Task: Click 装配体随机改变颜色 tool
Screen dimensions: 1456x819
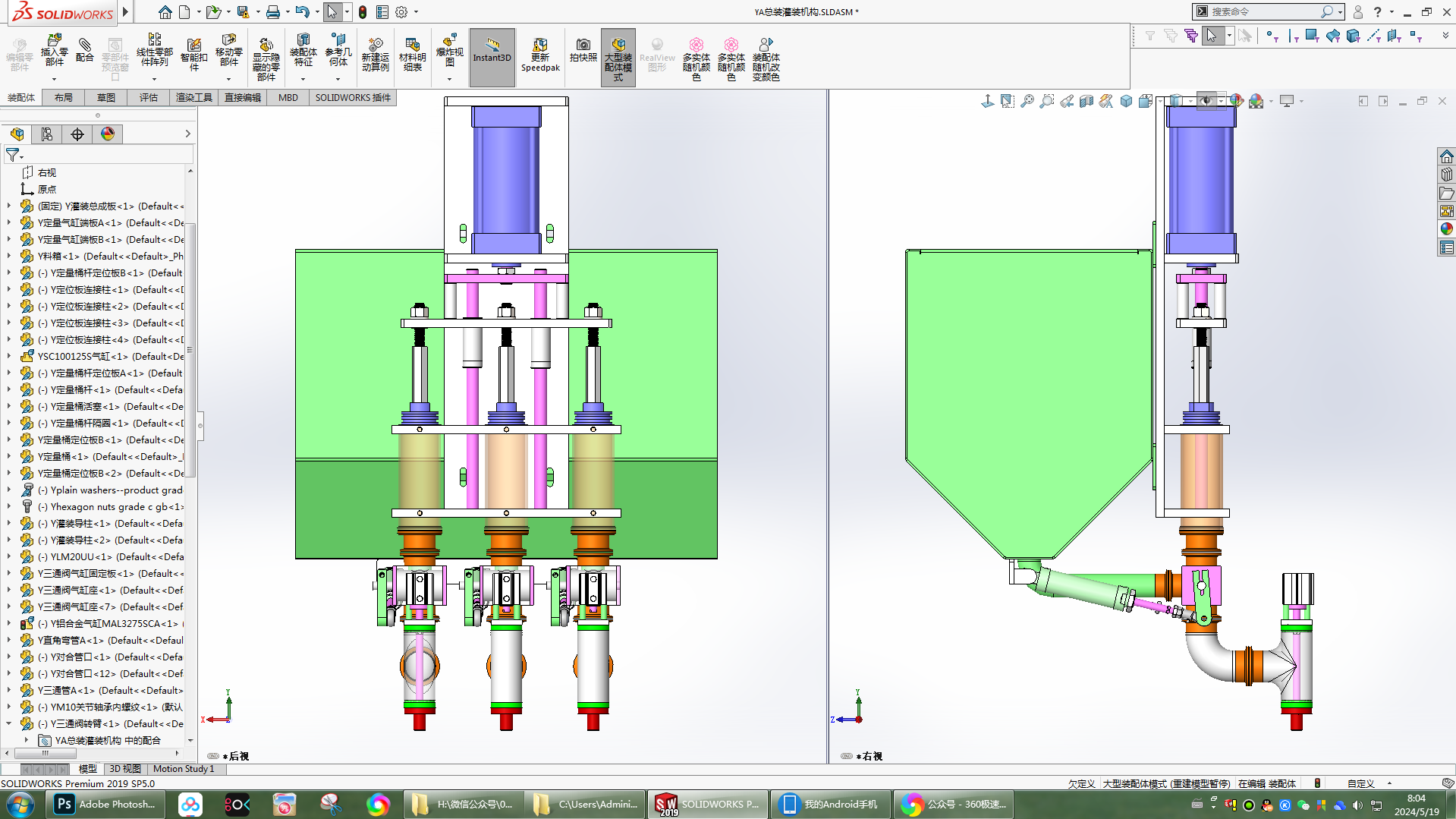Action: 766,59
